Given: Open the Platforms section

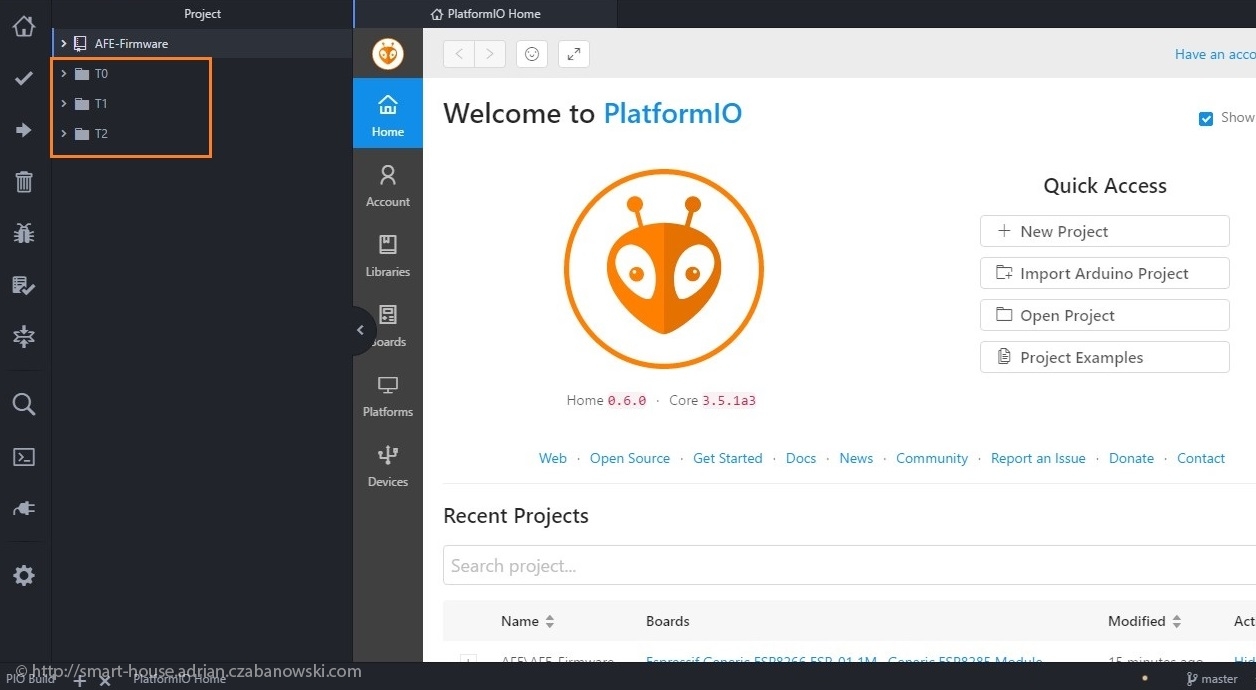Looking at the screenshot, I should [388, 396].
